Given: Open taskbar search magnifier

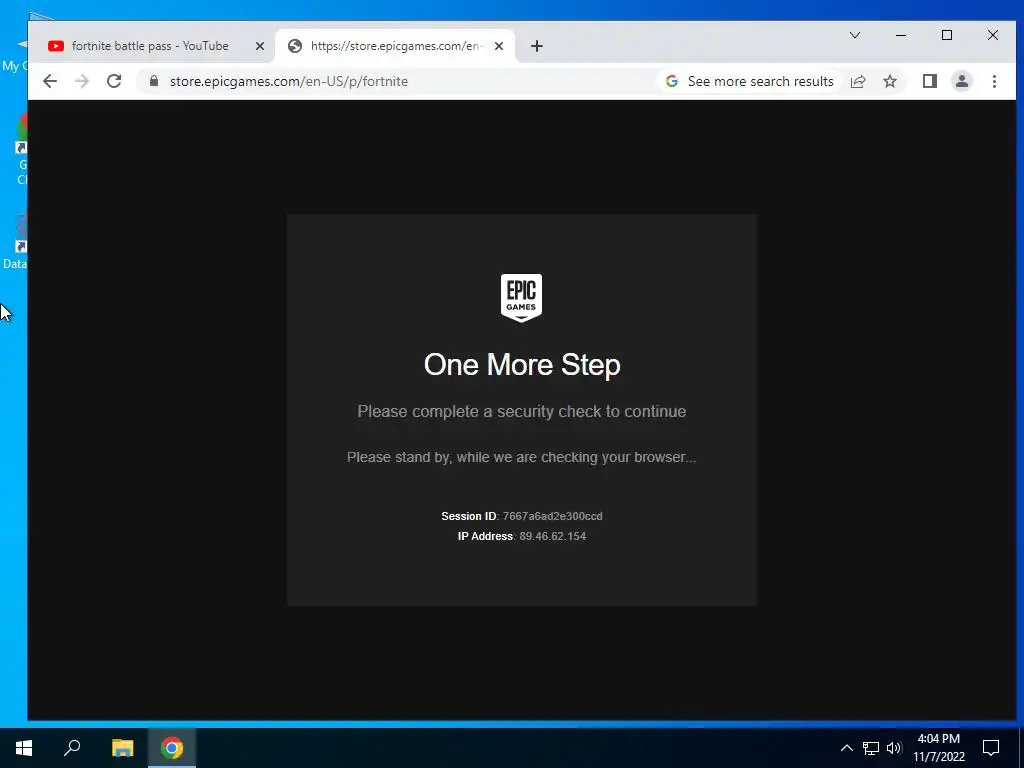Looking at the screenshot, I should coord(72,748).
